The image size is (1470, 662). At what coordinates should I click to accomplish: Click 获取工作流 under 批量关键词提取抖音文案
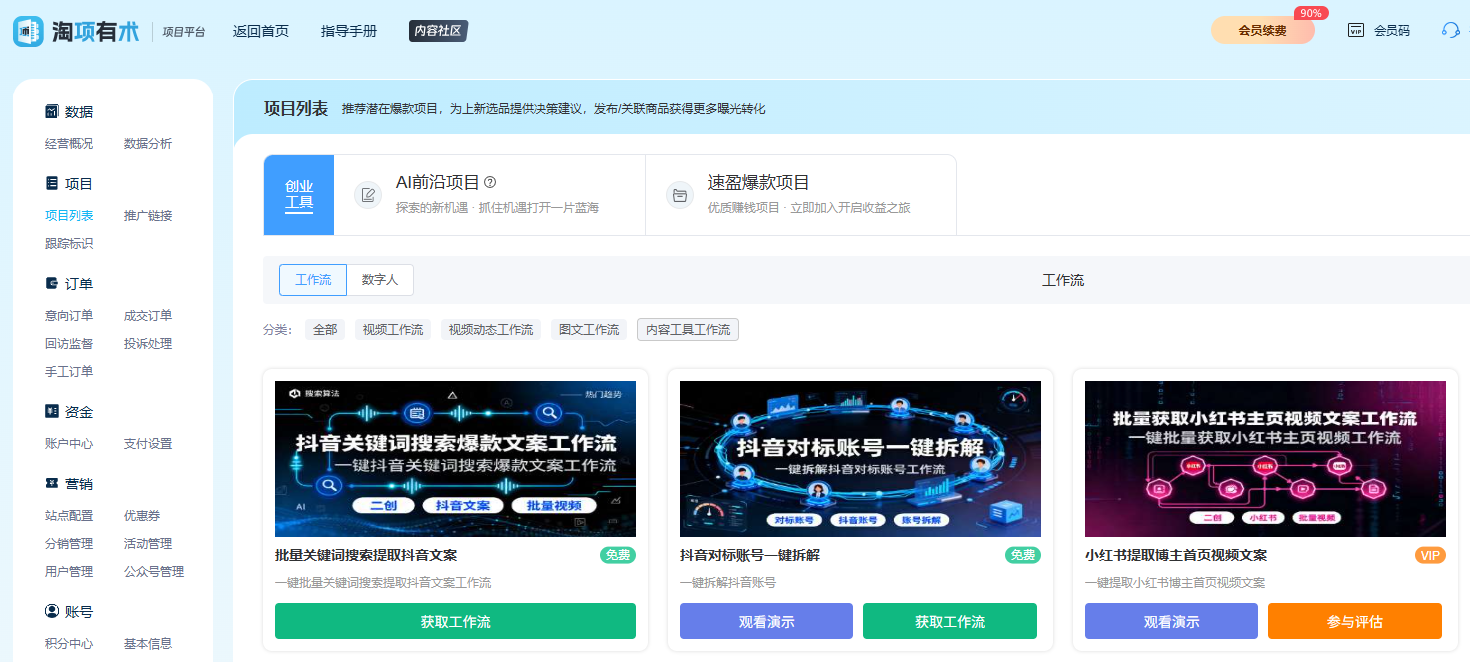(x=455, y=621)
